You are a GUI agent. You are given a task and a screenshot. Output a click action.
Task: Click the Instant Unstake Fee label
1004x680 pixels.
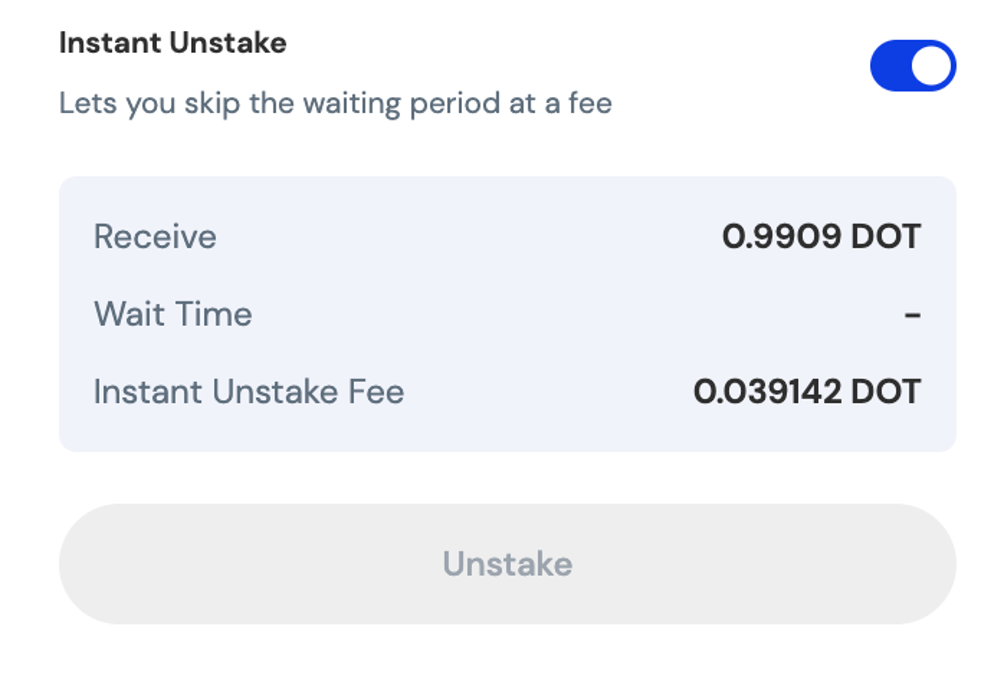click(248, 391)
